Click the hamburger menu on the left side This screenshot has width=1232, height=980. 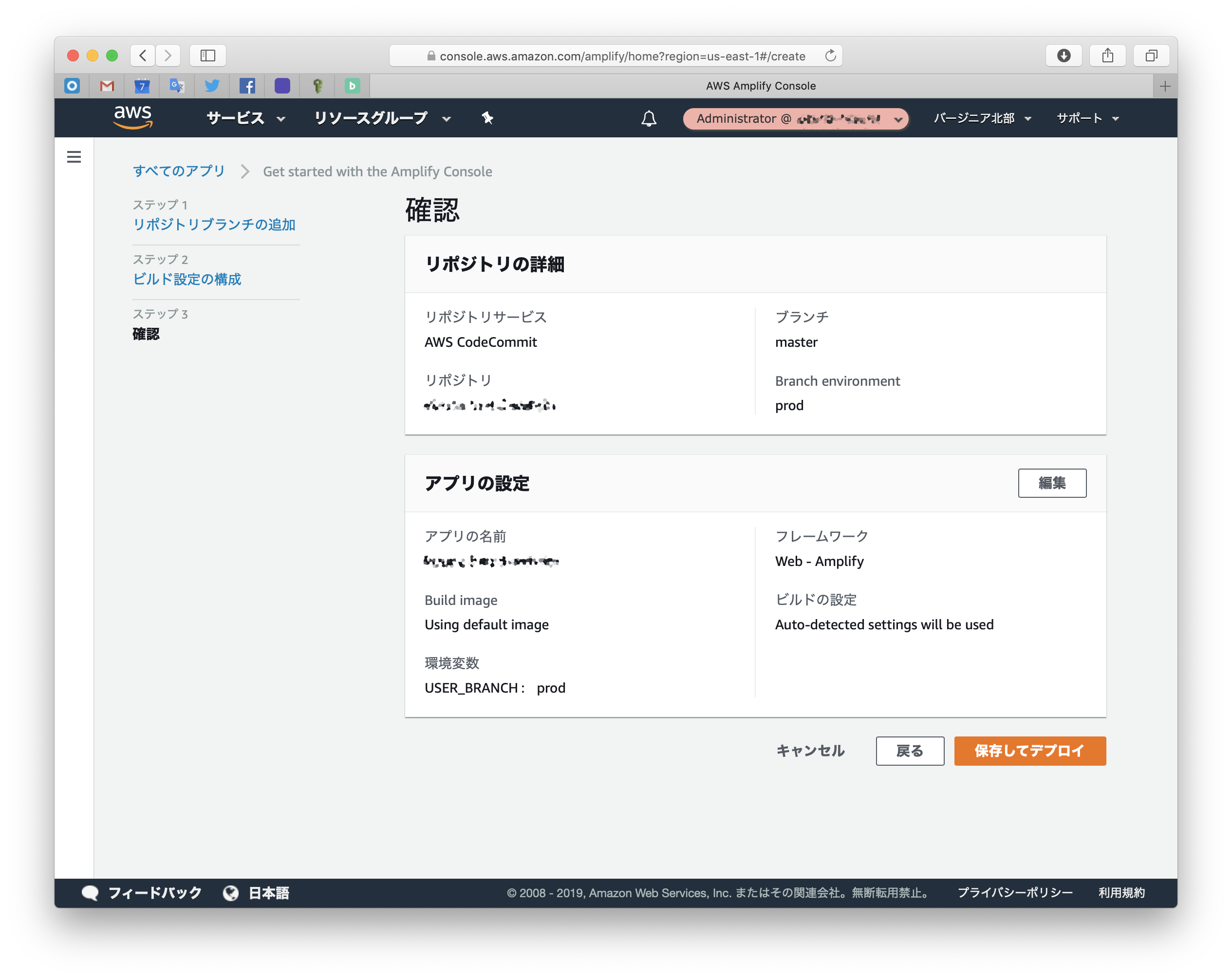[74, 156]
